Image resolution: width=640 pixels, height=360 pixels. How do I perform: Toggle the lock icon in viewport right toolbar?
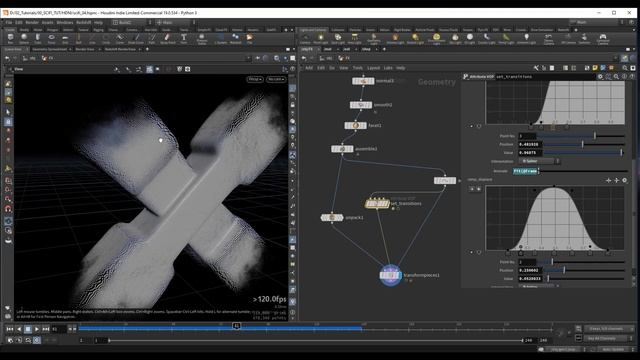pos(293,105)
